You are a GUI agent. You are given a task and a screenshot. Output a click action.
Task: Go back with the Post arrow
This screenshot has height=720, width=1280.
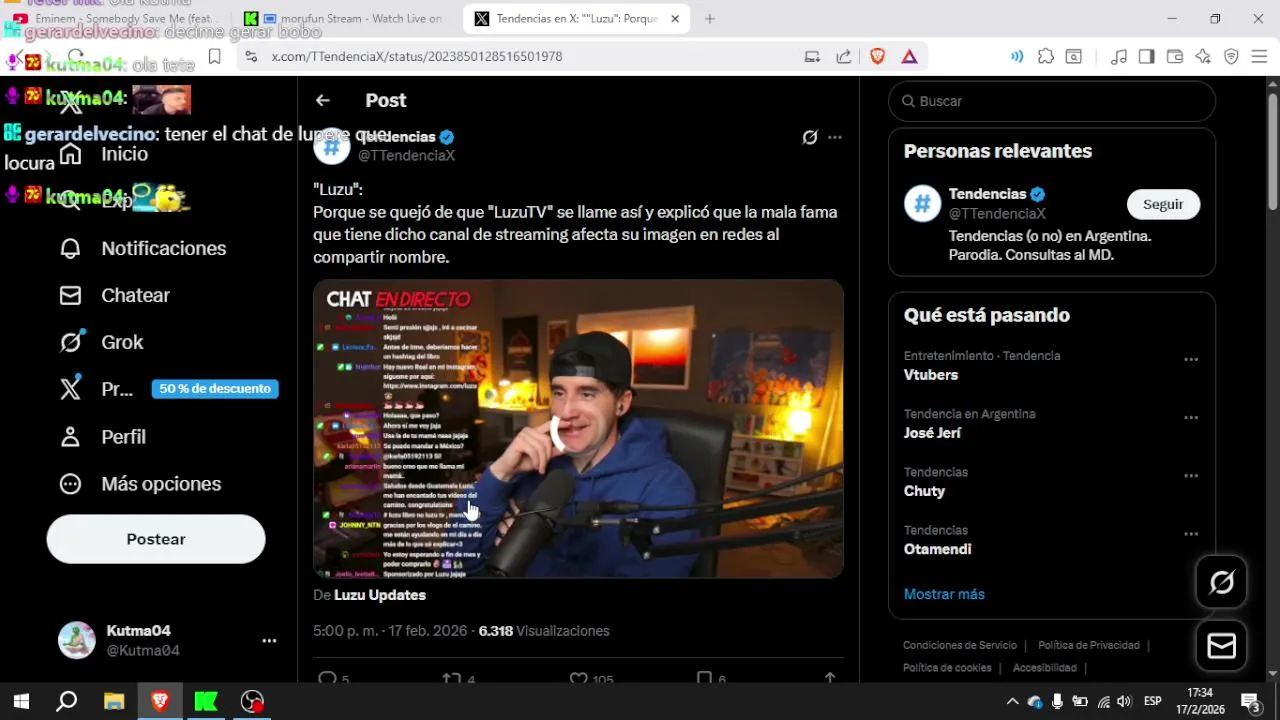pos(322,100)
